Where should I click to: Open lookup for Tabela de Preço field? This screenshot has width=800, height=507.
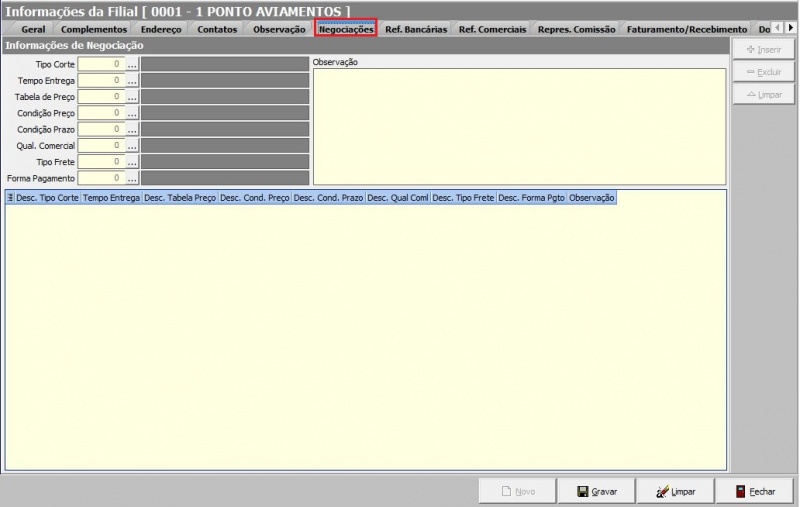point(132,97)
